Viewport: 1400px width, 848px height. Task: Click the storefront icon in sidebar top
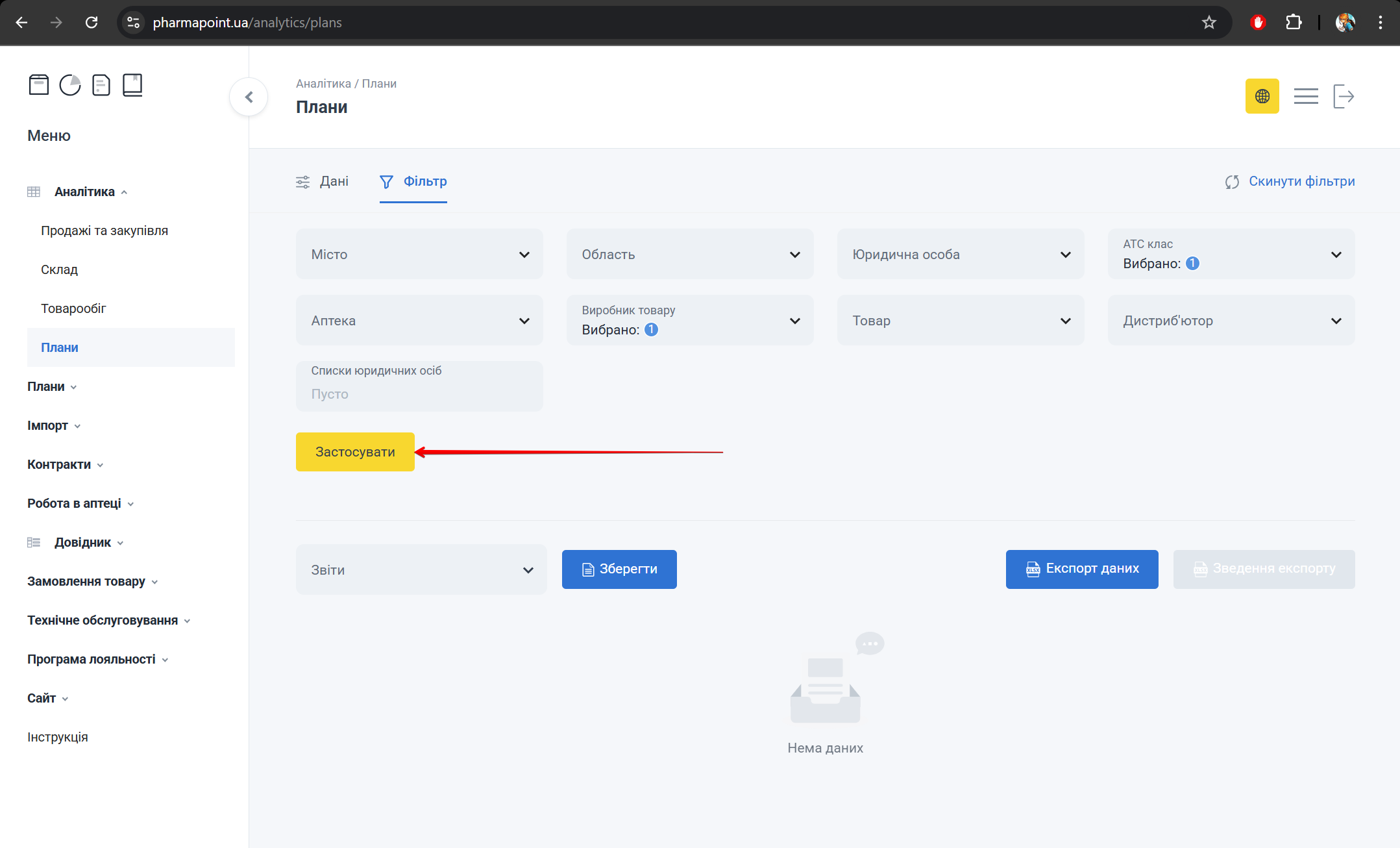38,85
